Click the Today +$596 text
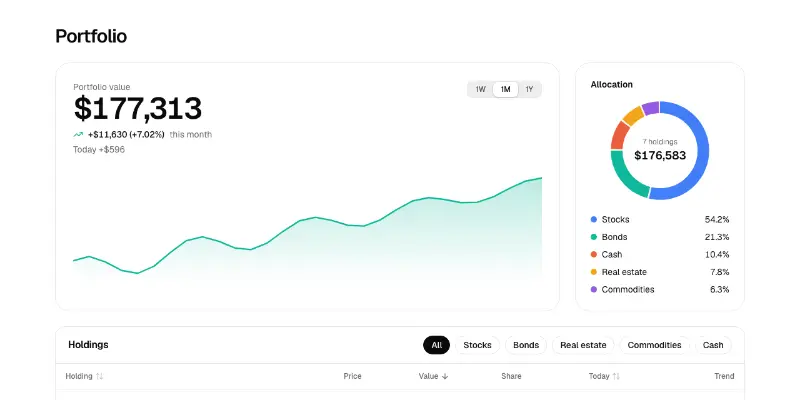This screenshot has height=400, width=800. click(x=98, y=149)
